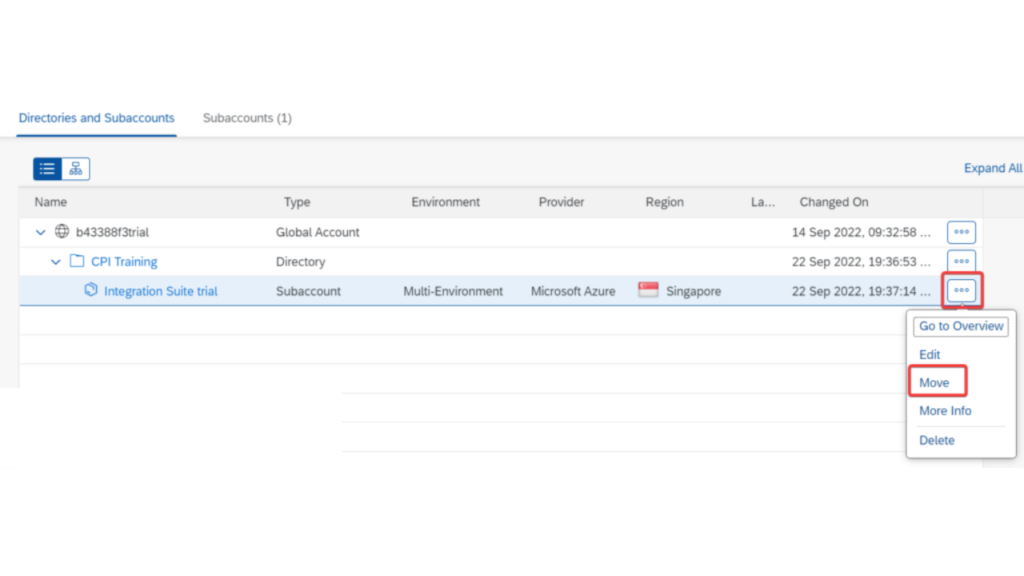This screenshot has width=1024, height=576.
Task: Switch to the Subaccounts (1) tab
Action: tap(247, 118)
